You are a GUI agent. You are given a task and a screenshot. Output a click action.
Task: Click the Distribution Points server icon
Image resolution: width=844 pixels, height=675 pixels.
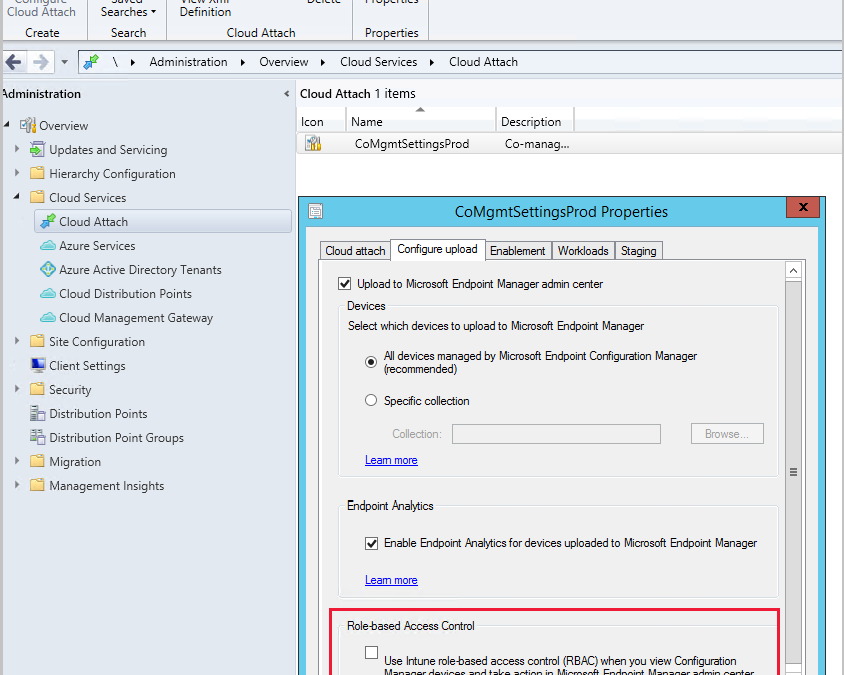pyautogui.click(x=37, y=413)
